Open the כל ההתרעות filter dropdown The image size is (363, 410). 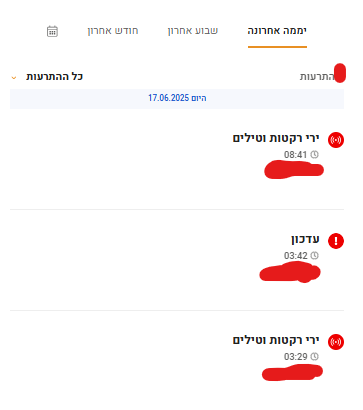pyautogui.click(x=47, y=77)
